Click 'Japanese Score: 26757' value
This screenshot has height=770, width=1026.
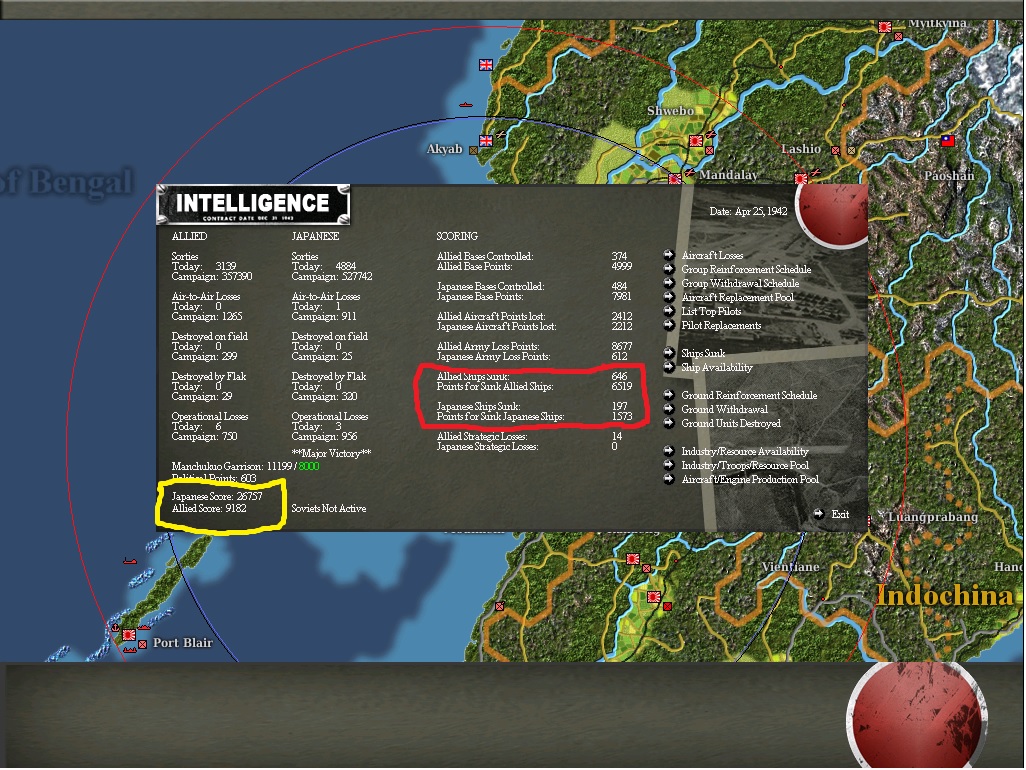coord(217,496)
